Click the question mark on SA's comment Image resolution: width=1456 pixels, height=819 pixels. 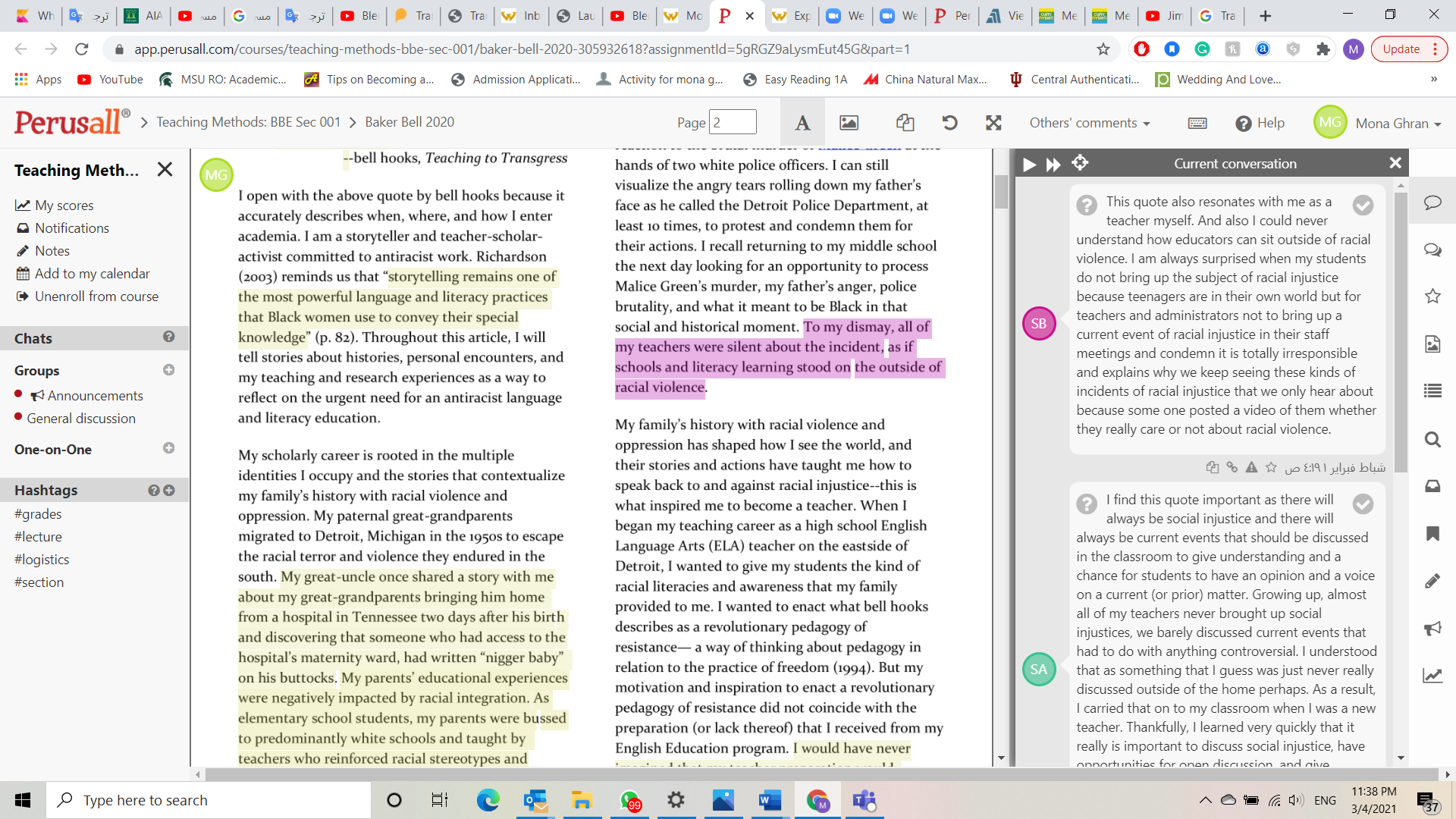[1087, 504]
